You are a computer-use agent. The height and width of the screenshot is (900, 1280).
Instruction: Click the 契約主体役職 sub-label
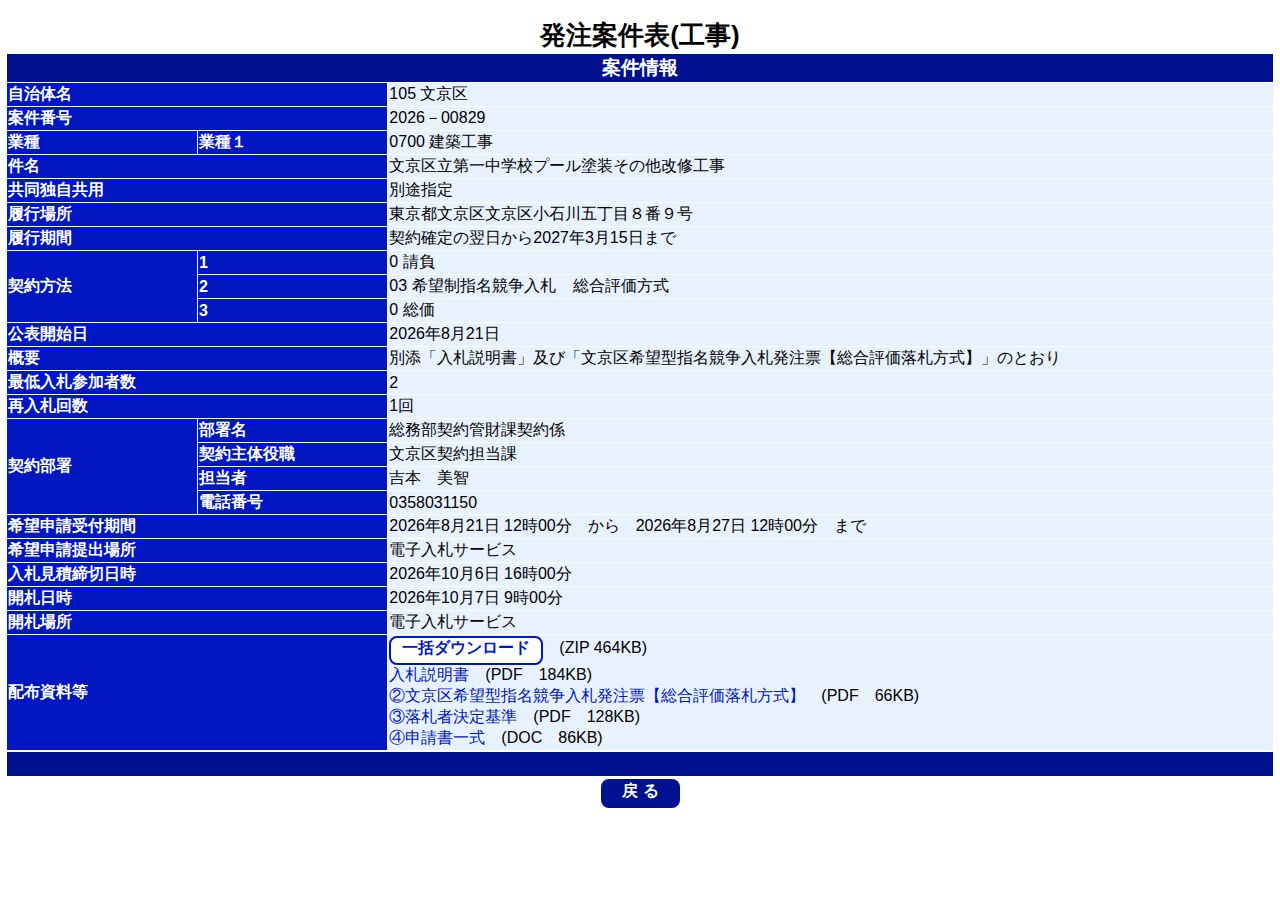click(x=292, y=454)
